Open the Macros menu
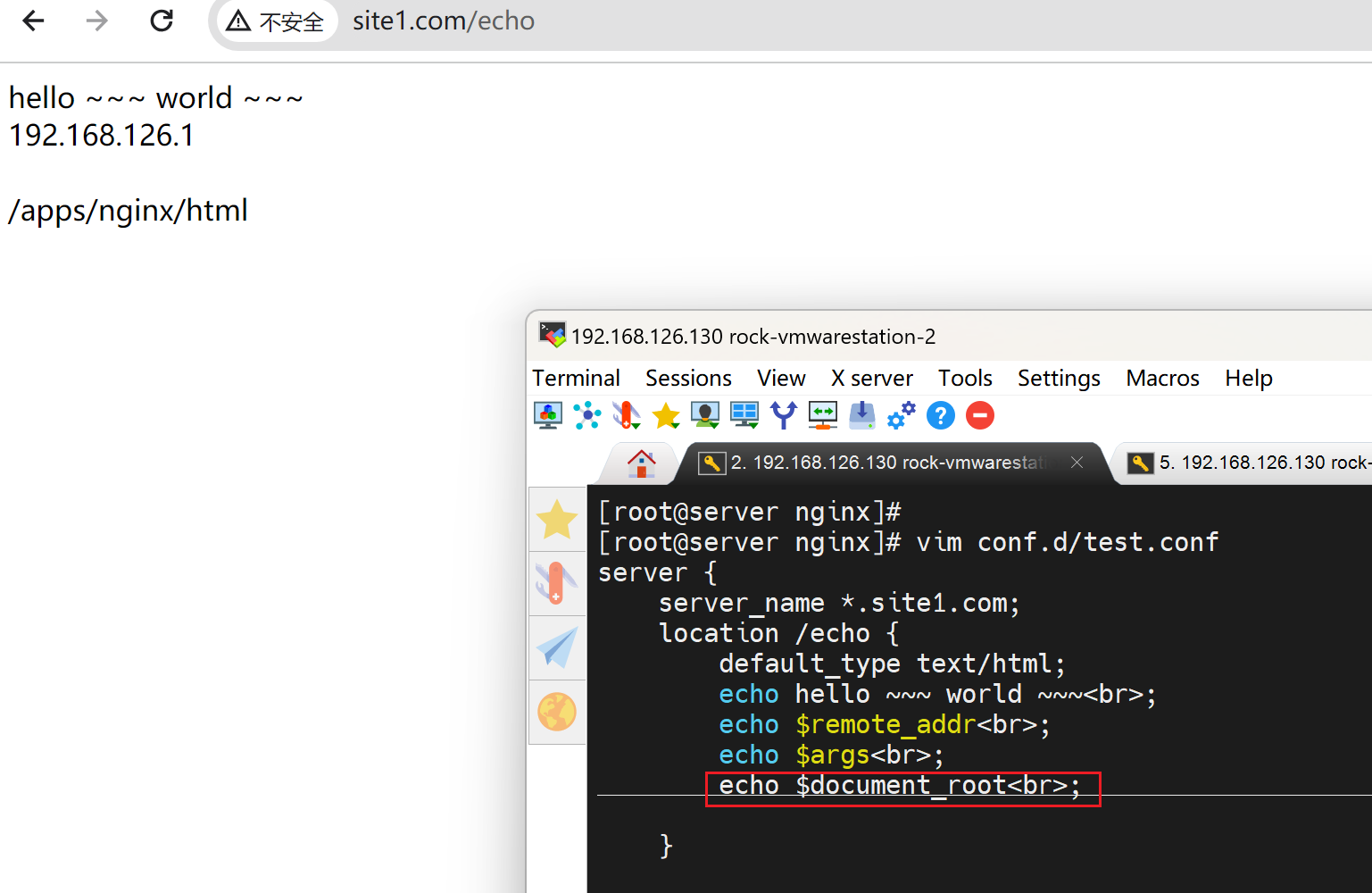Viewport: 1372px width, 893px height. tap(1161, 379)
